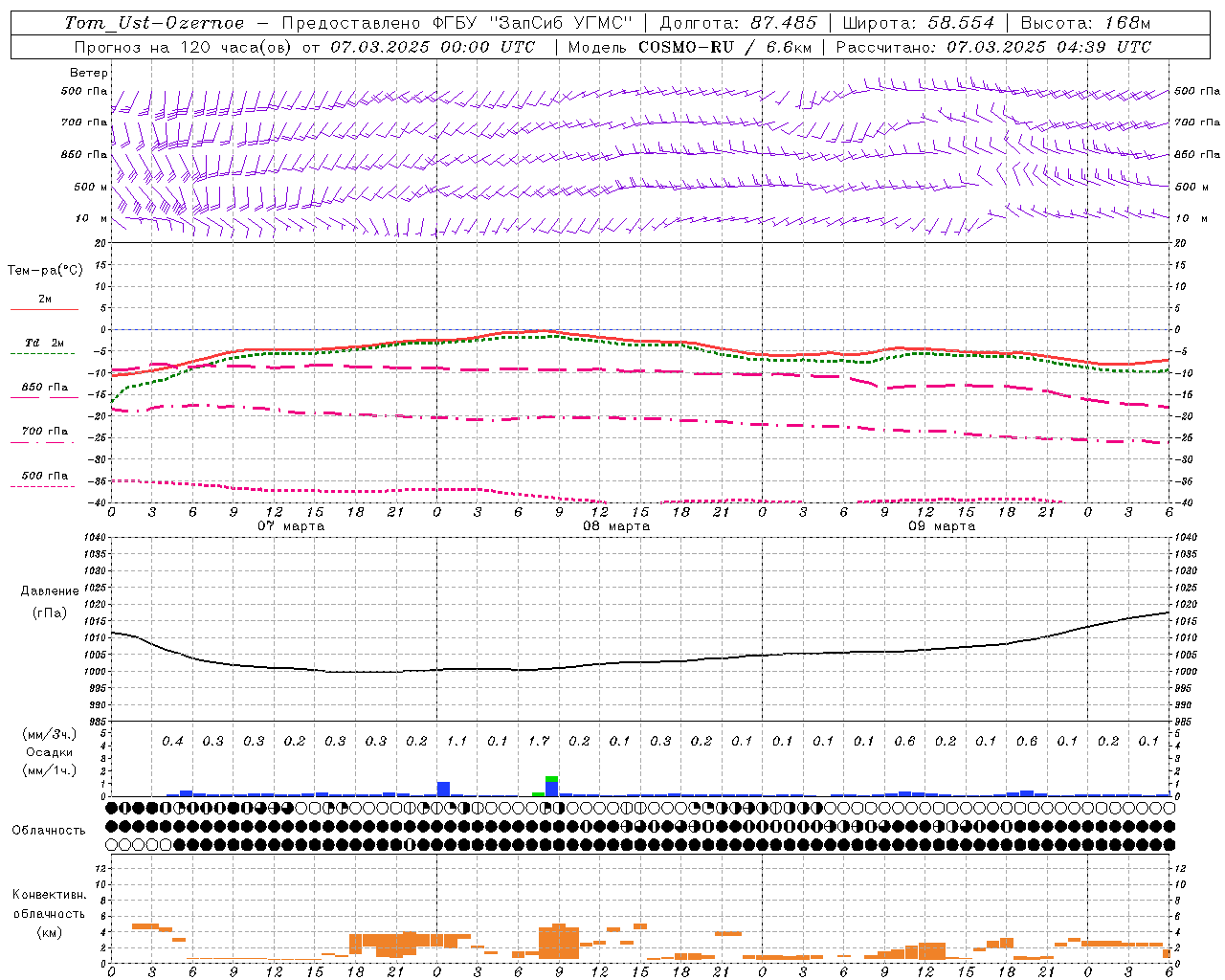Click the station title Tom_Ust-Ozernoe

[154, 23]
